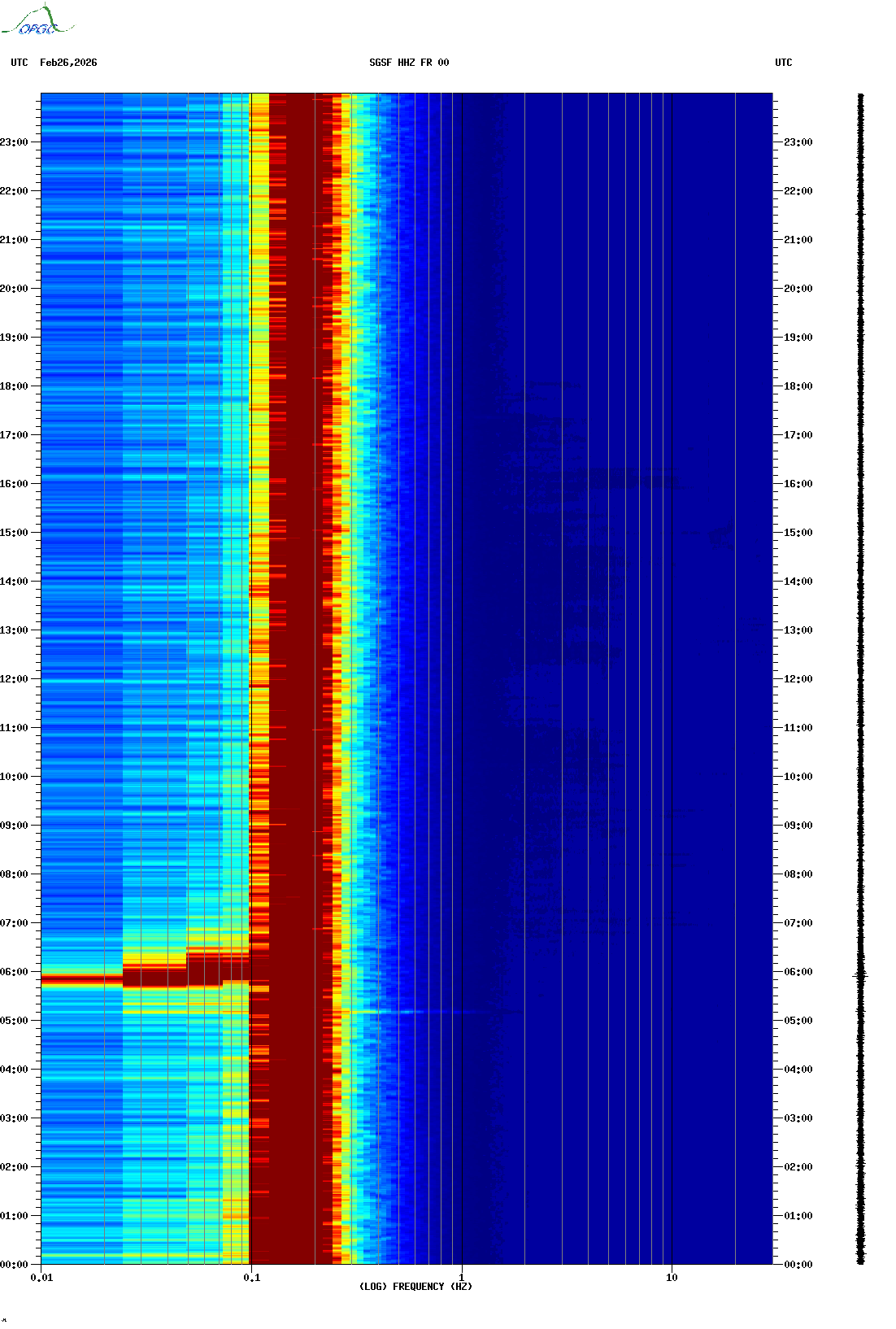
Task: Click the left 22:00 time label
Action: pyautogui.click(x=14, y=191)
